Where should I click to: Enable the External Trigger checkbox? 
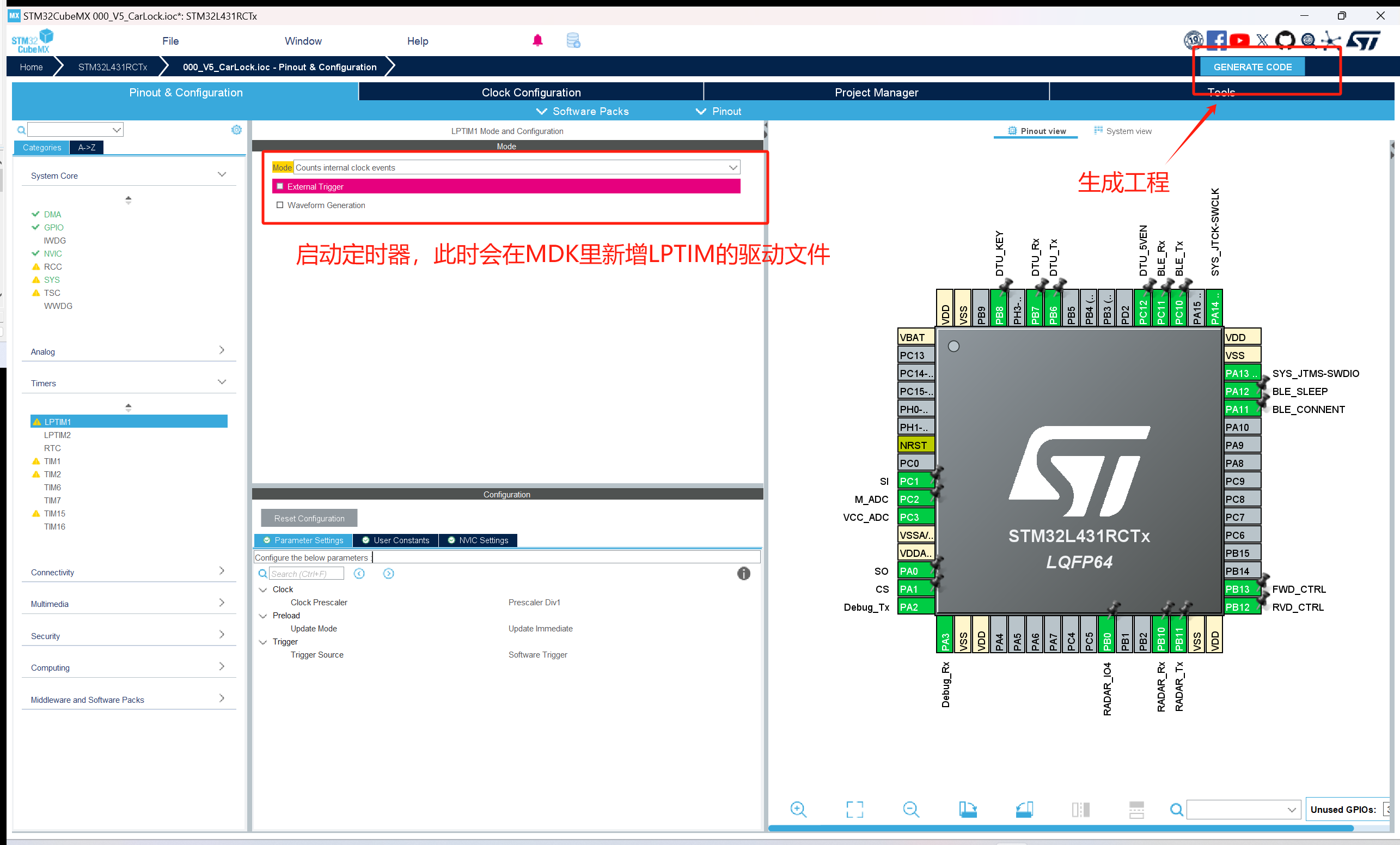(279, 186)
